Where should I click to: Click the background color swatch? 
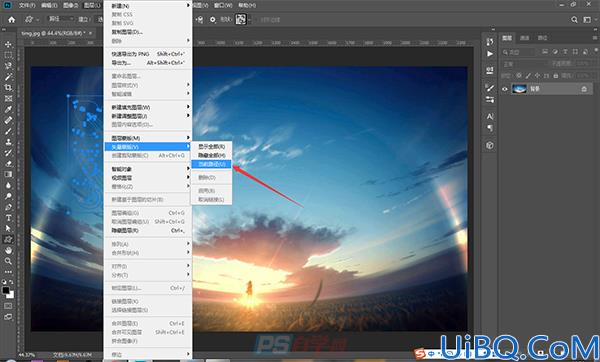pos(11,295)
